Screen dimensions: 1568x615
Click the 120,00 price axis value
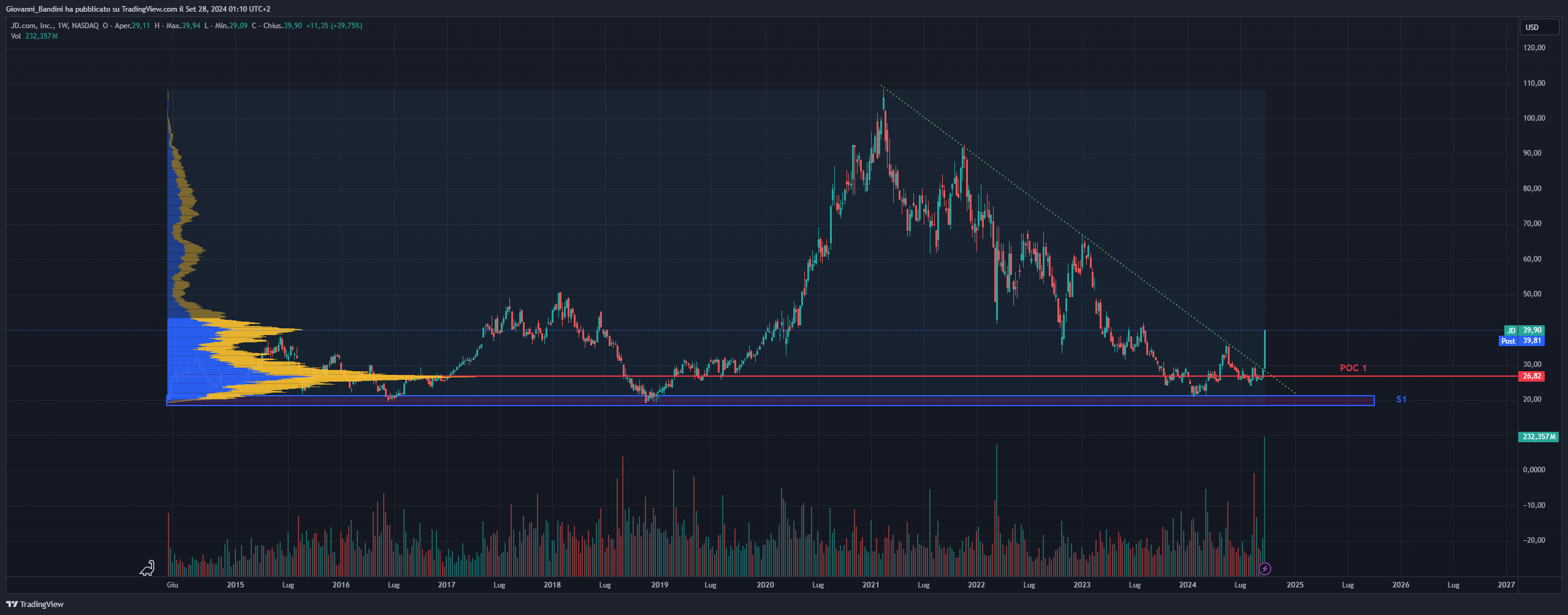pyautogui.click(x=1534, y=47)
